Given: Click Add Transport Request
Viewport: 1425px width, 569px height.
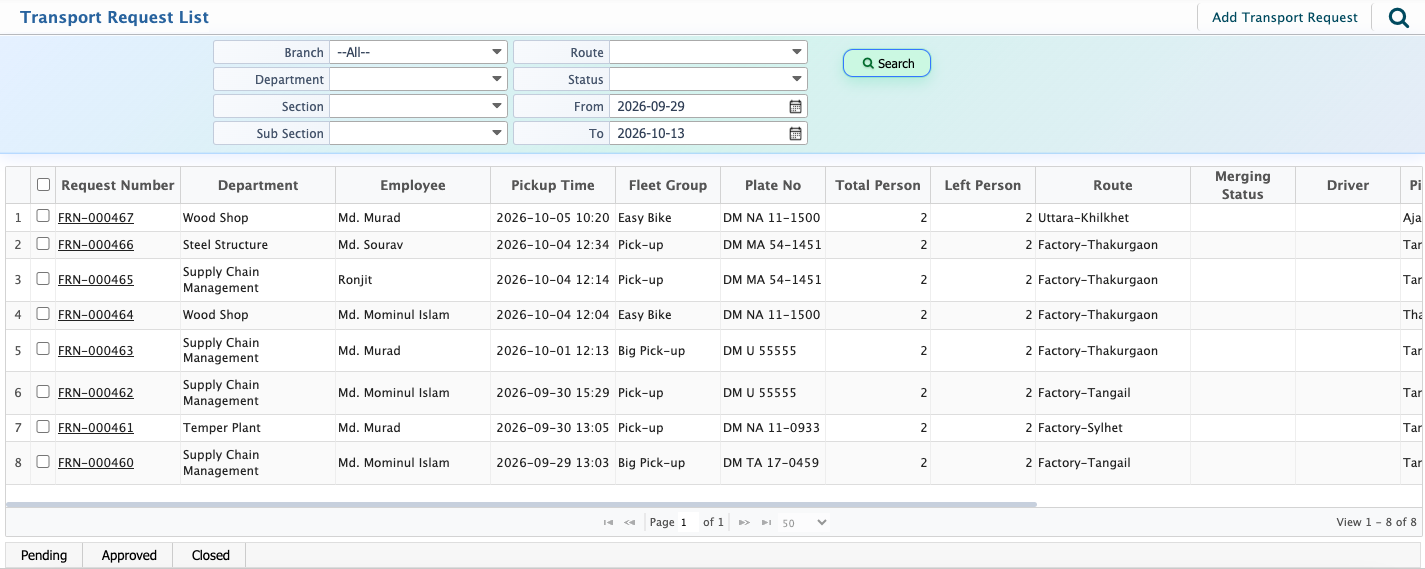Looking at the screenshot, I should tap(1285, 17).
